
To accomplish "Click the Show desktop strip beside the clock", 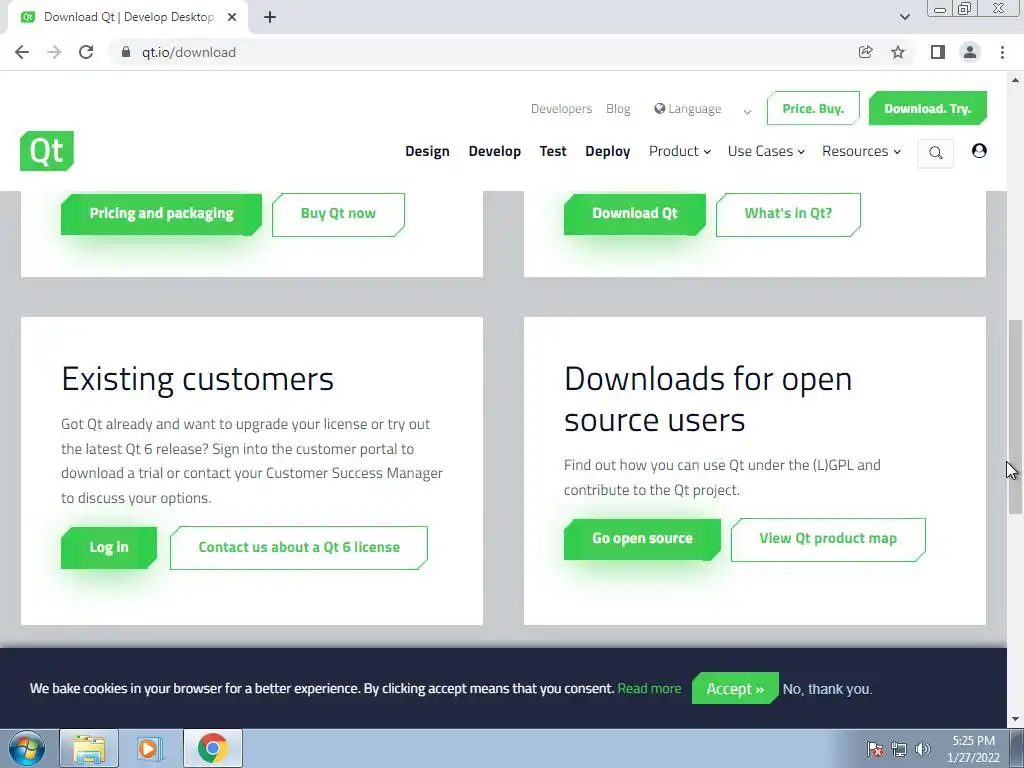I will [x=1017, y=748].
